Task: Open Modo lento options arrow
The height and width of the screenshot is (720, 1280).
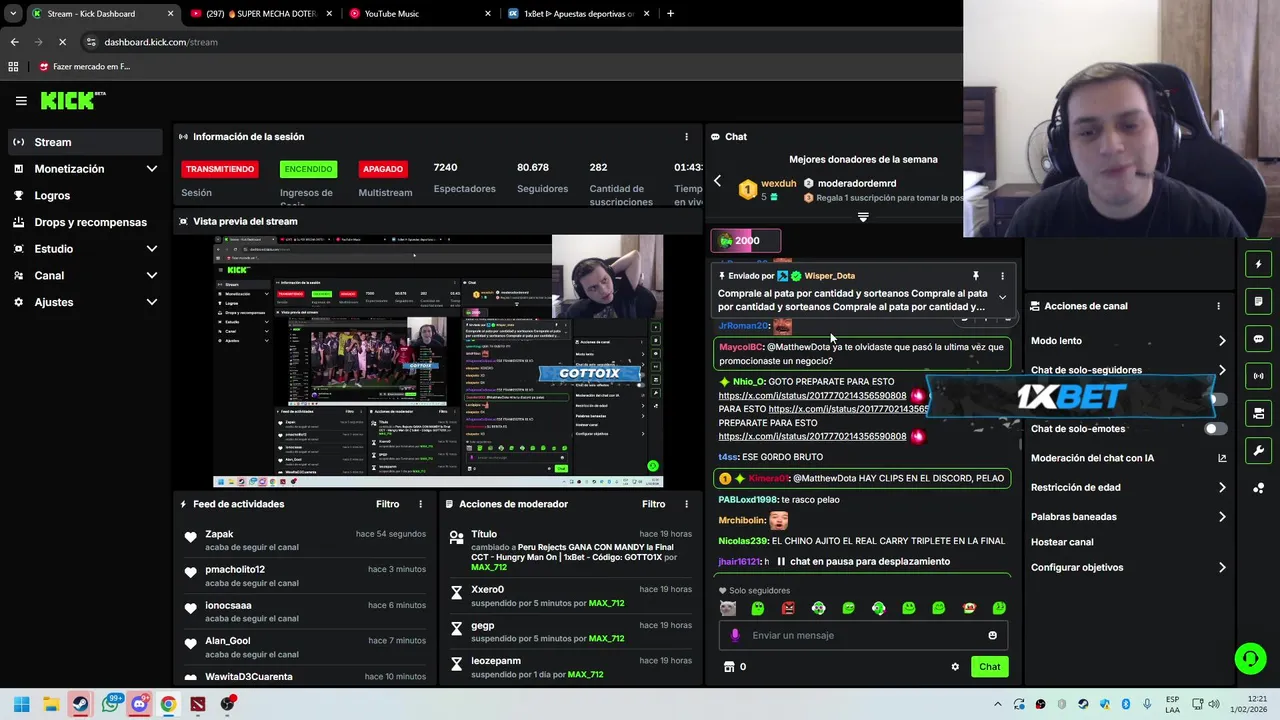Action: (x=1222, y=341)
